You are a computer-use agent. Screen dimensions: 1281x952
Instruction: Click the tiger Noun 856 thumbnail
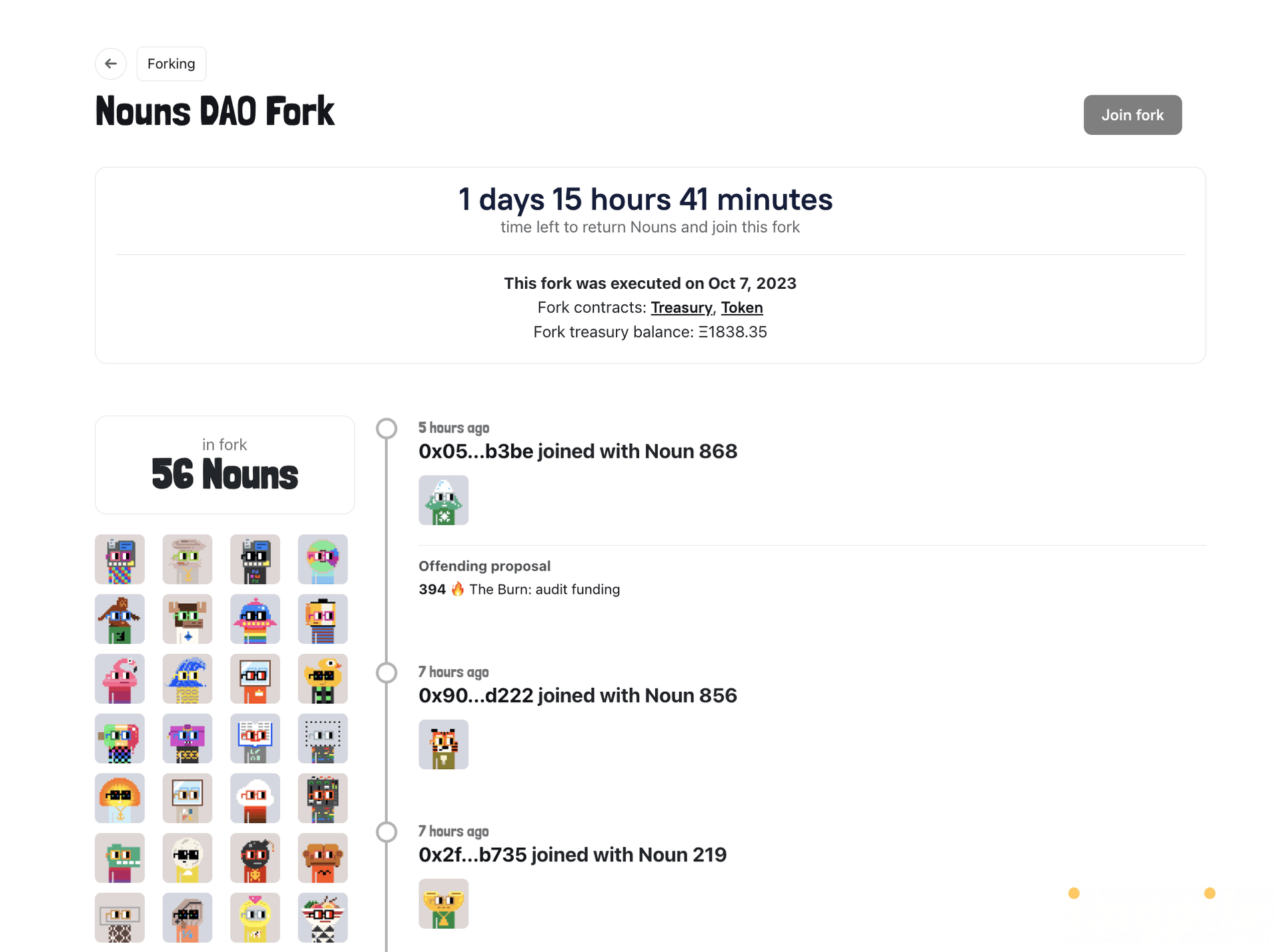point(444,745)
